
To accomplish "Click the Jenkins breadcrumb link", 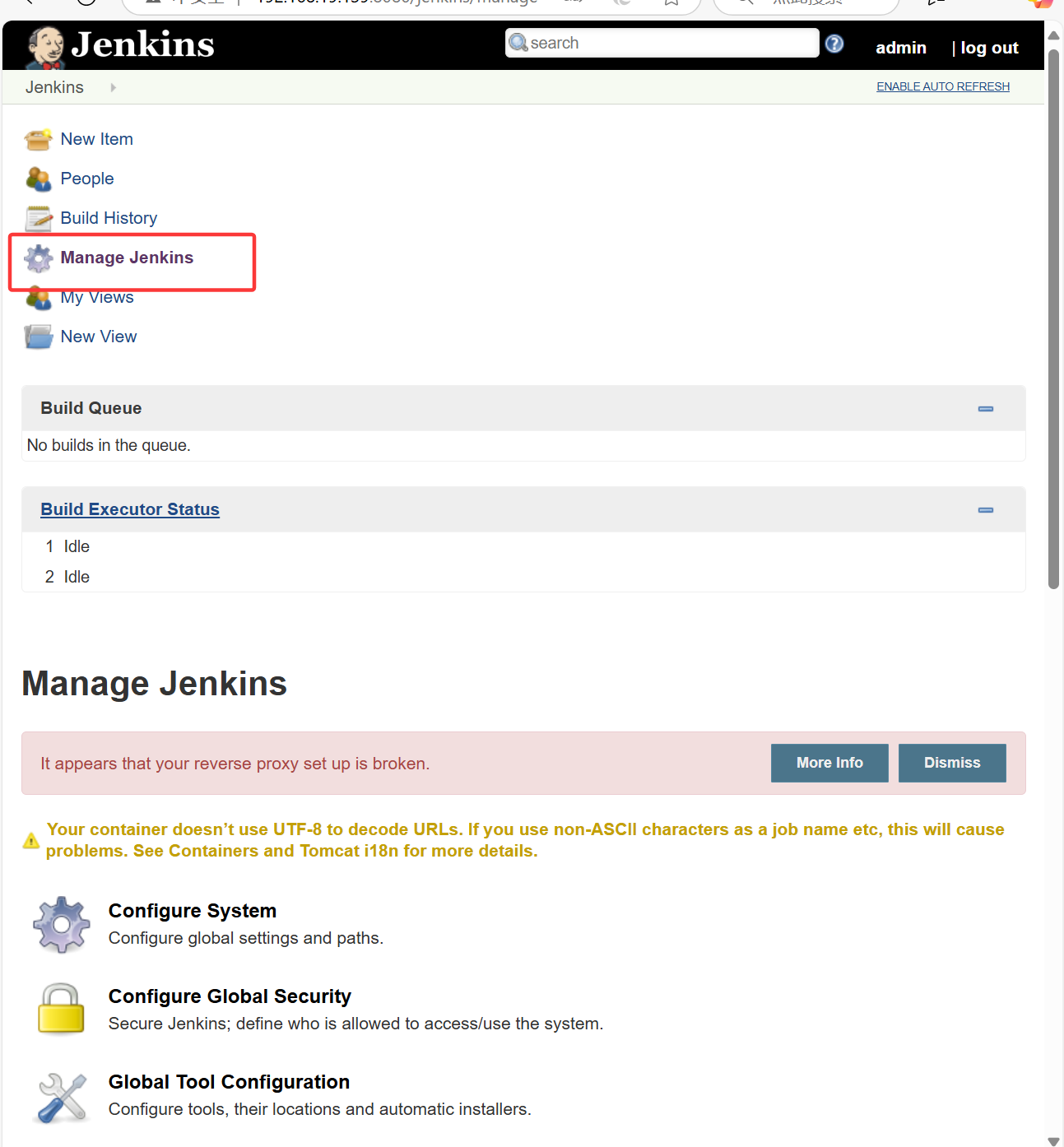I will (x=54, y=87).
